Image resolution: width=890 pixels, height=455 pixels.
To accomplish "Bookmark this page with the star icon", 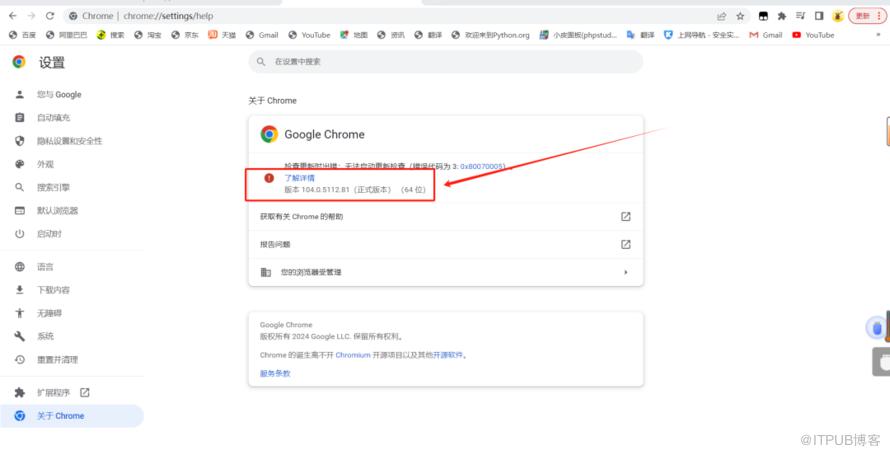I will point(740,16).
